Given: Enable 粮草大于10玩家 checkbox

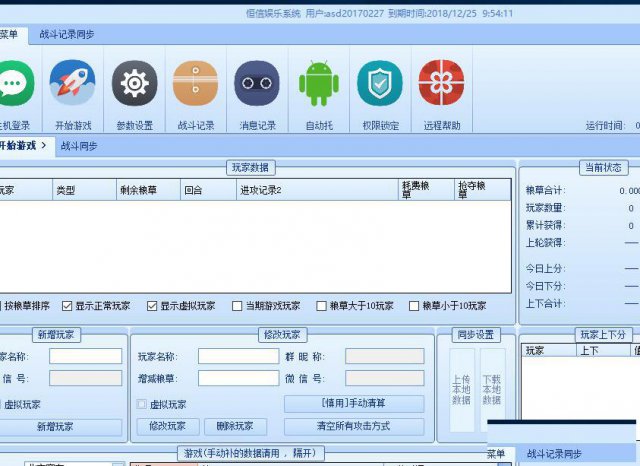Looking at the screenshot, I should coord(322,306).
